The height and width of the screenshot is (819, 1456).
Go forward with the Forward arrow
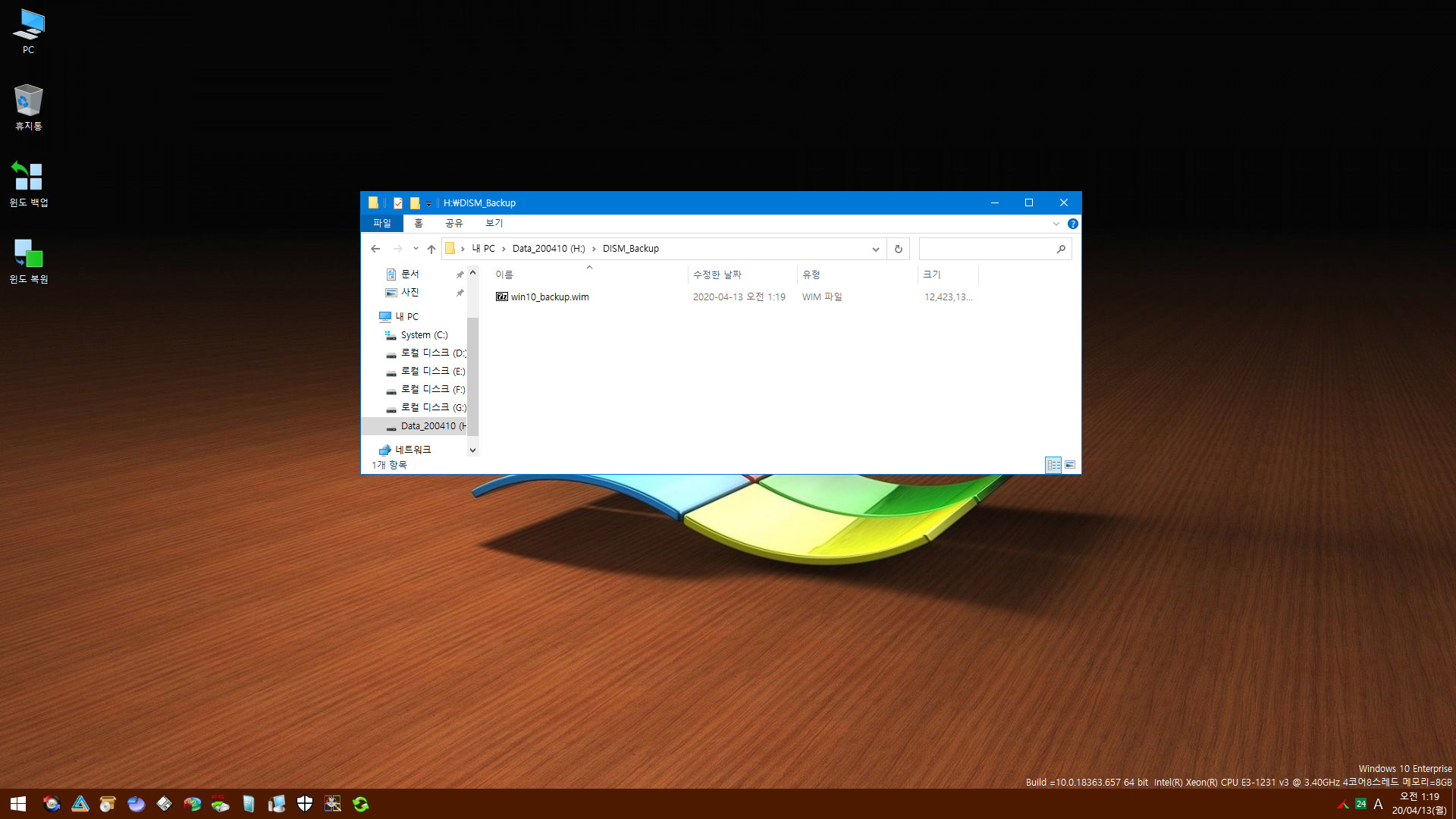(x=397, y=249)
